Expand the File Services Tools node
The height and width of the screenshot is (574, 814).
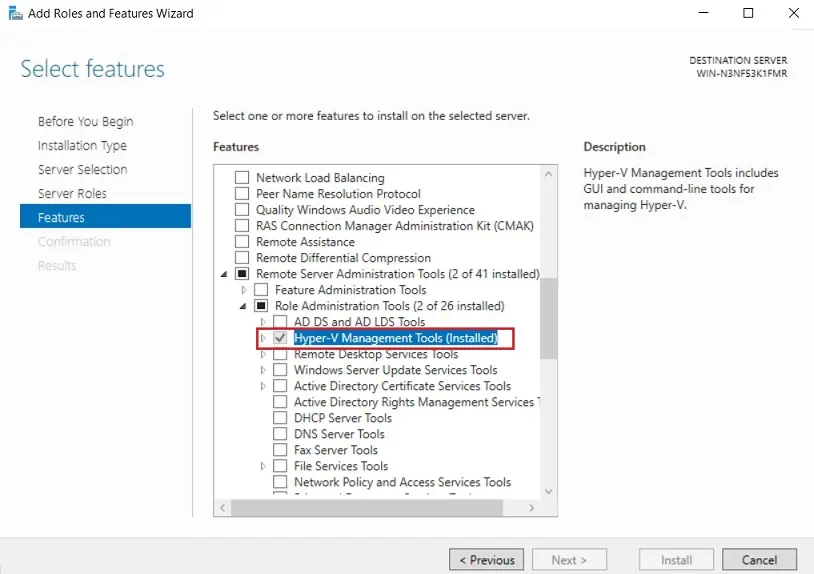263,466
